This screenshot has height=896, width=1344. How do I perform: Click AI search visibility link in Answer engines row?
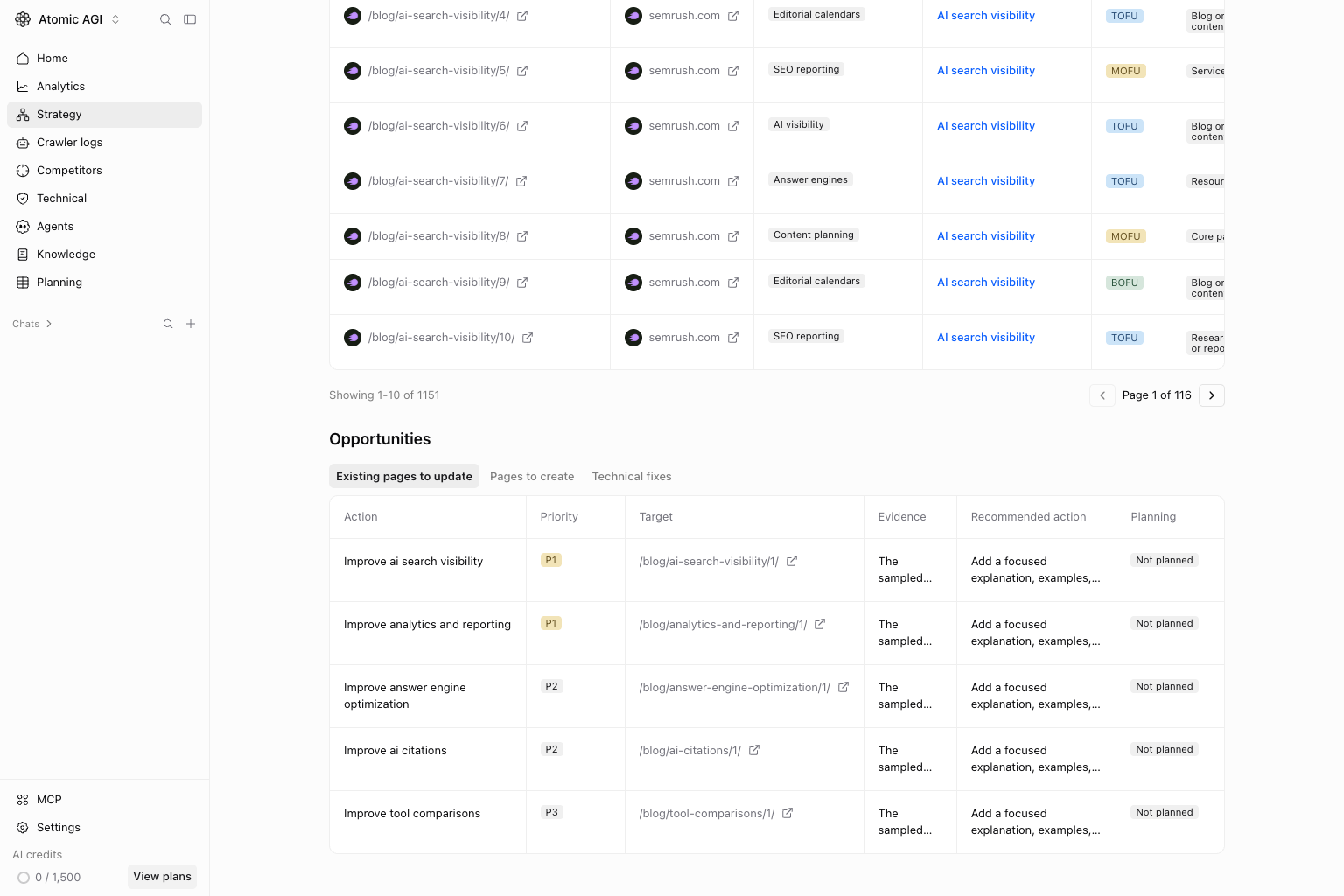[986, 181]
